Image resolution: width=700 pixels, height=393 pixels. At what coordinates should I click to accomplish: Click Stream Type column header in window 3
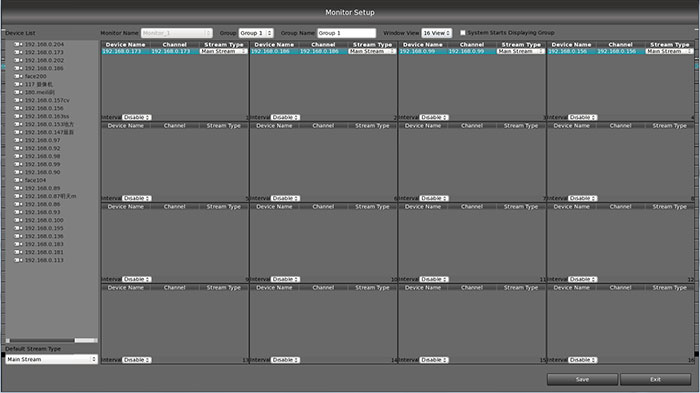(x=521, y=45)
